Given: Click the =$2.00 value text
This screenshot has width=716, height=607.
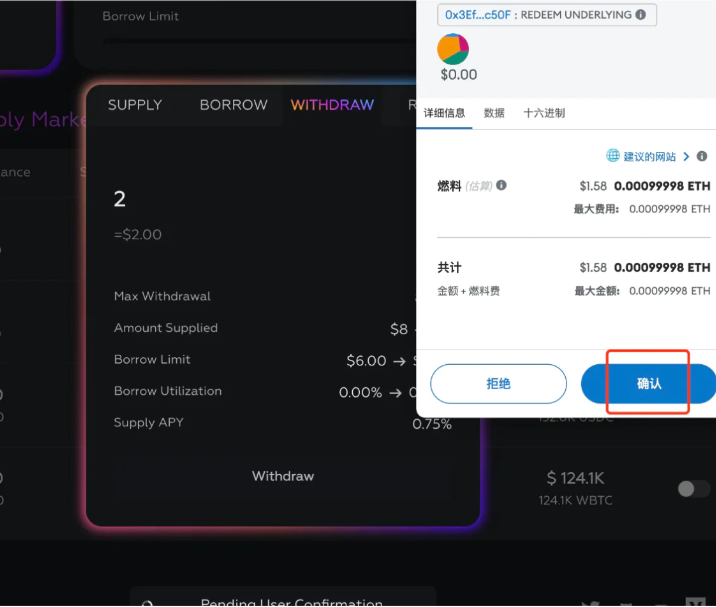Looking at the screenshot, I should pos(138,235).
